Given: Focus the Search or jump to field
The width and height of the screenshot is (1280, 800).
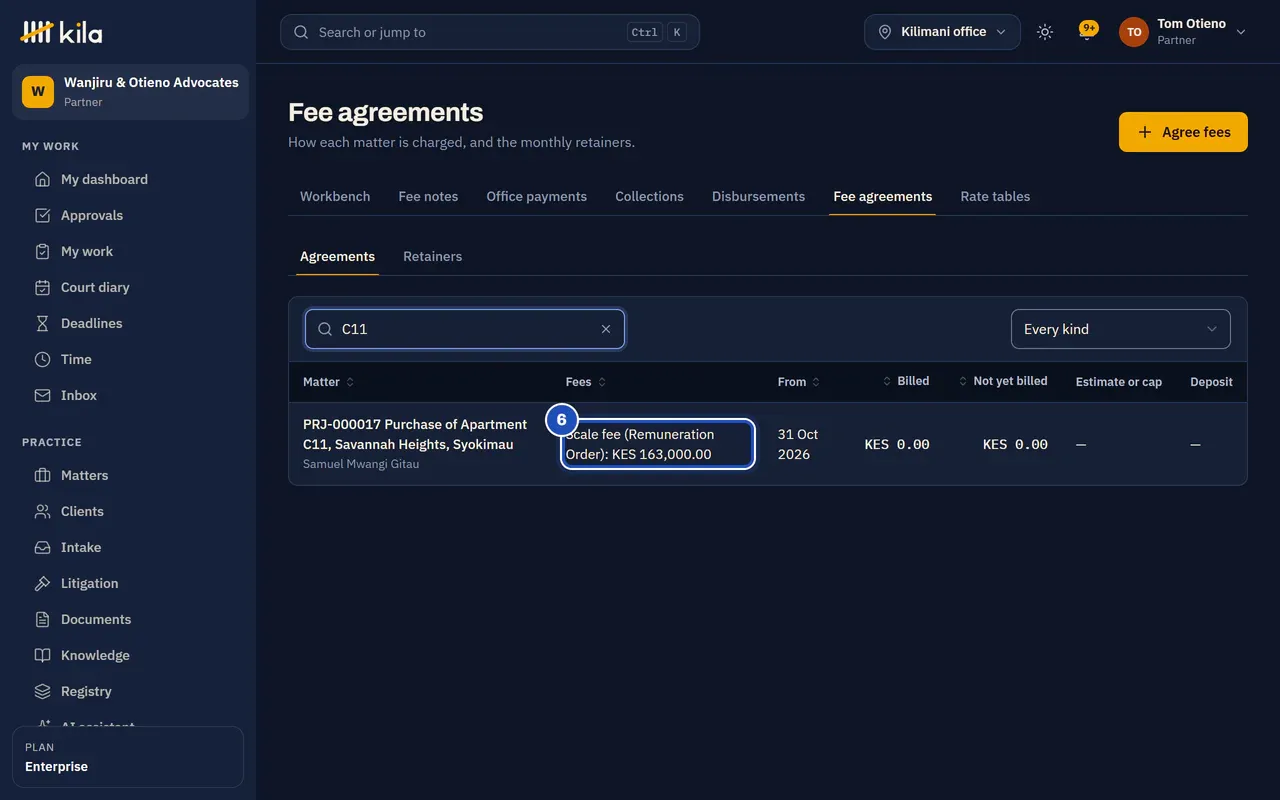Looking at the screenshot, I should 490,32.
